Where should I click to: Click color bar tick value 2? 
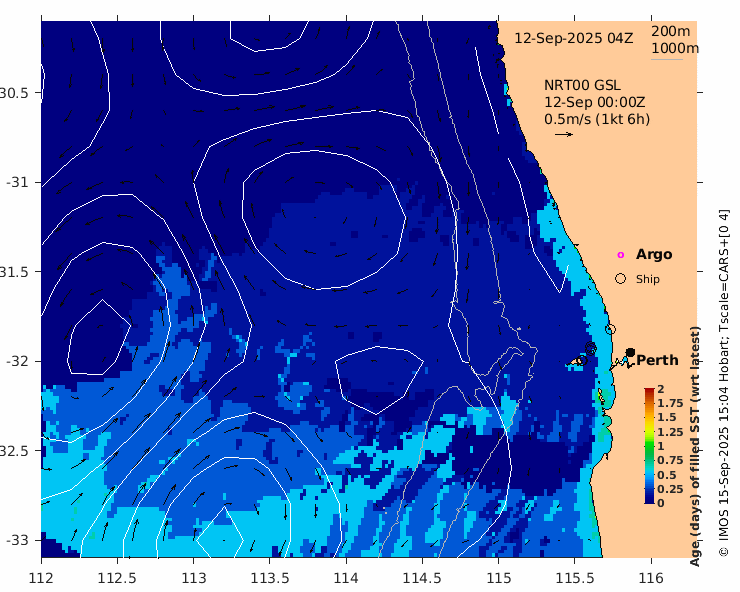point(661,389)
